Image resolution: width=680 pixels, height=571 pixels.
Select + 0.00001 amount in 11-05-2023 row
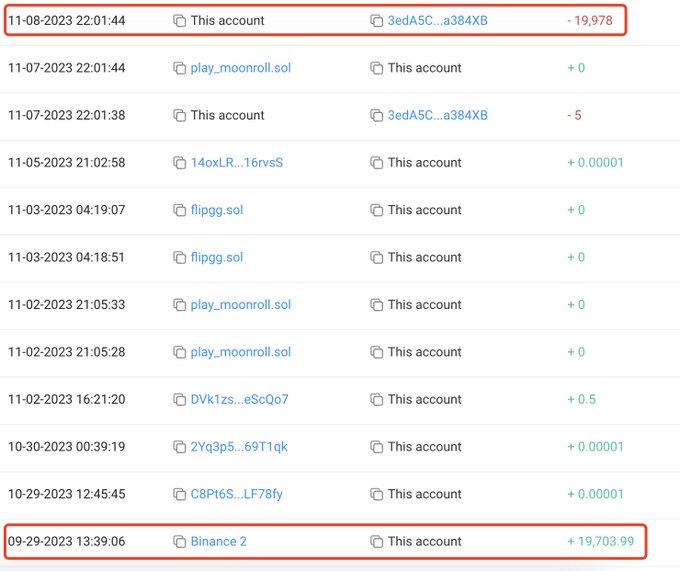[595, 163]
